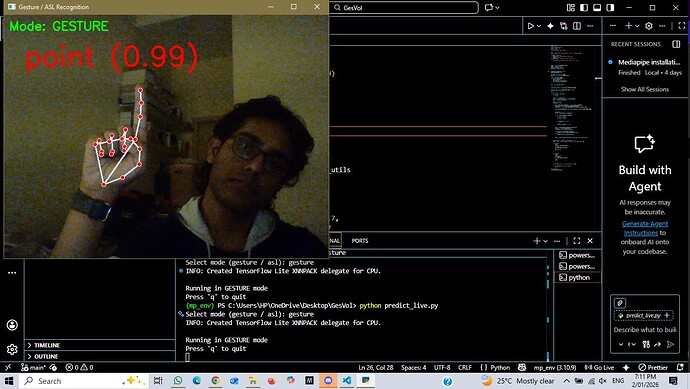
Task: Add a new terminal with plus icon
Action: point(536,241)
